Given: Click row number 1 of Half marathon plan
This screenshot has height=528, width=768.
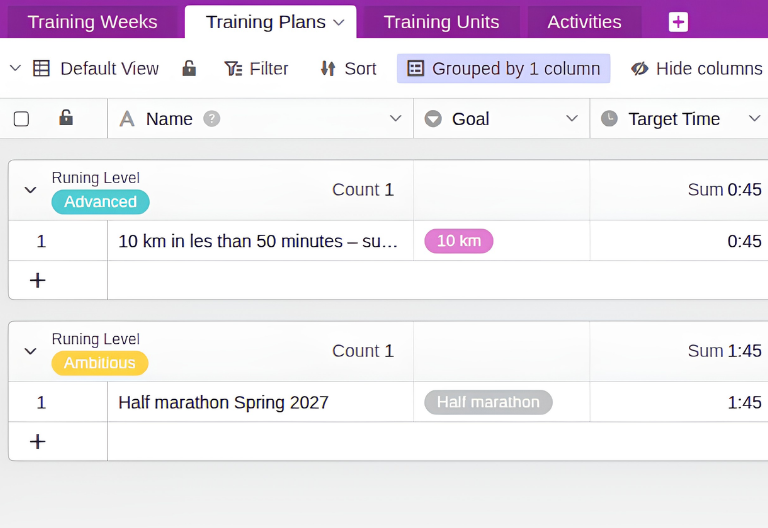Looking at the screenshot, I should 41,402.
